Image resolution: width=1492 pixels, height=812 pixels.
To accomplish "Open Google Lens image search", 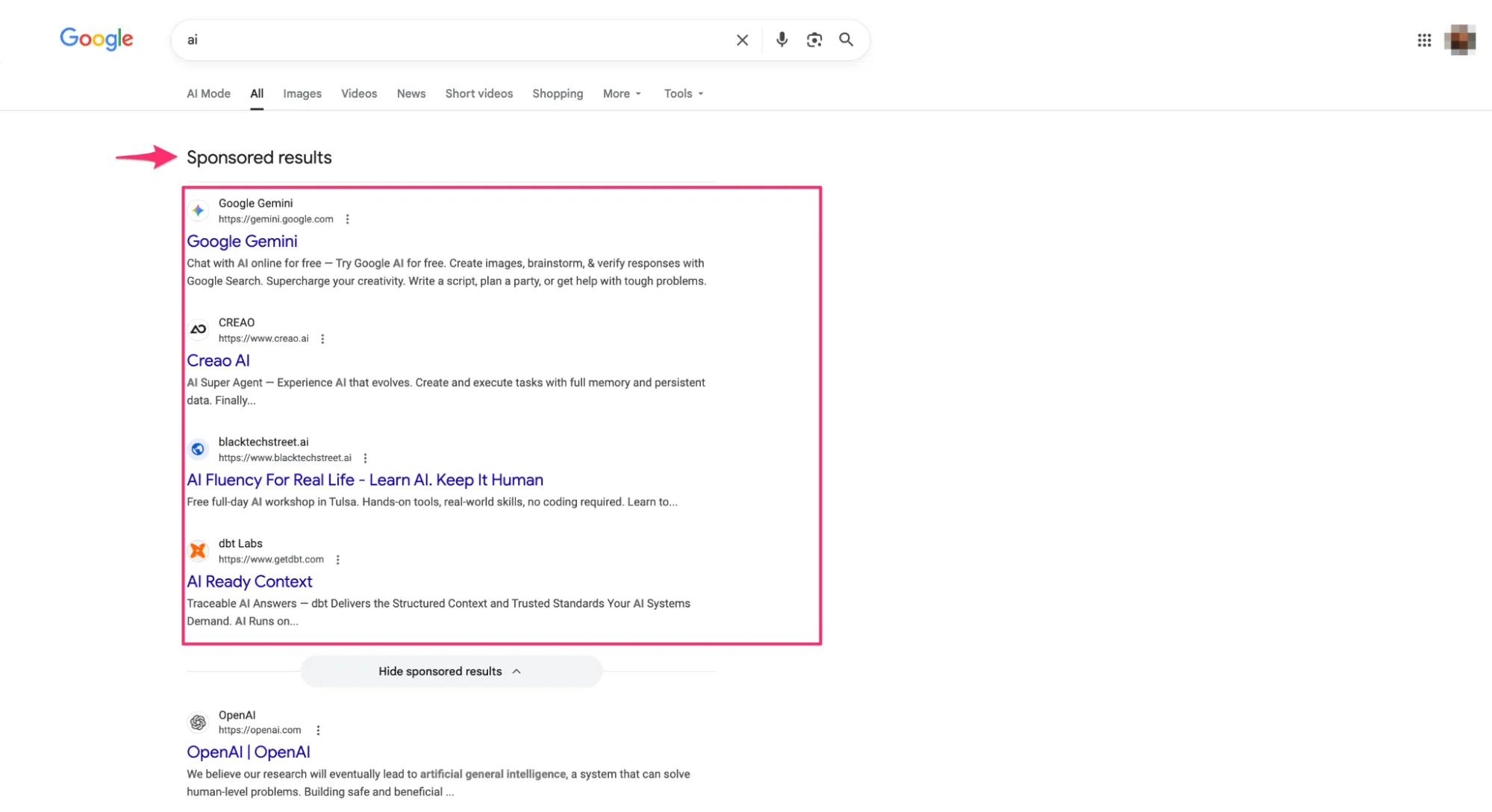I will tap(814, 40).
